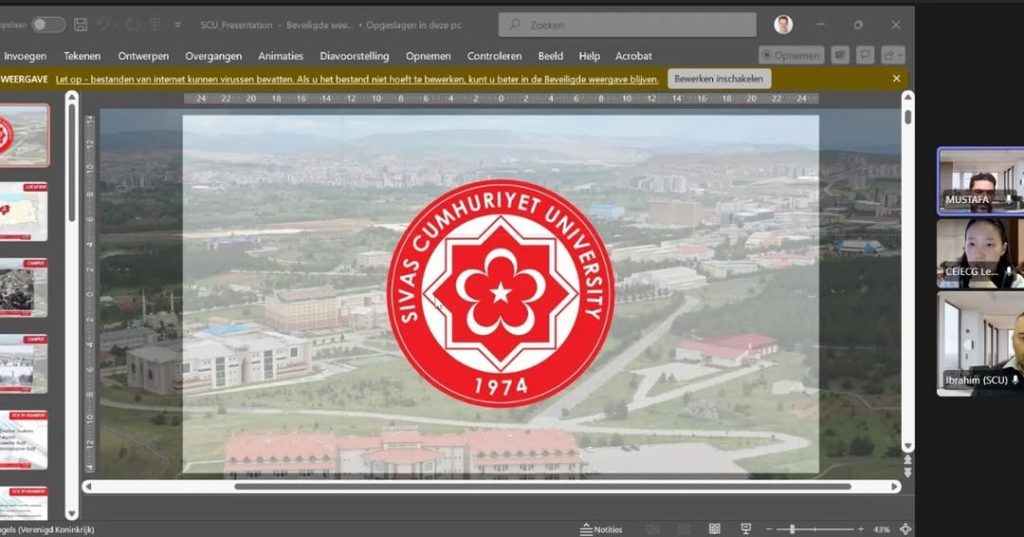
Task: Open the comments pane icon
Action: (x=865, y=56)
